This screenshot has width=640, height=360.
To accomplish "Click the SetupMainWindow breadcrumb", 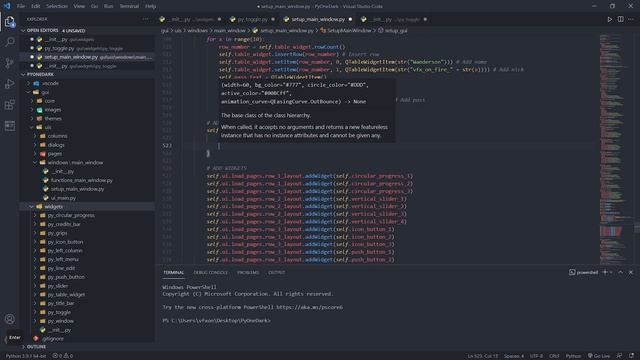I will tap(346, 31).
